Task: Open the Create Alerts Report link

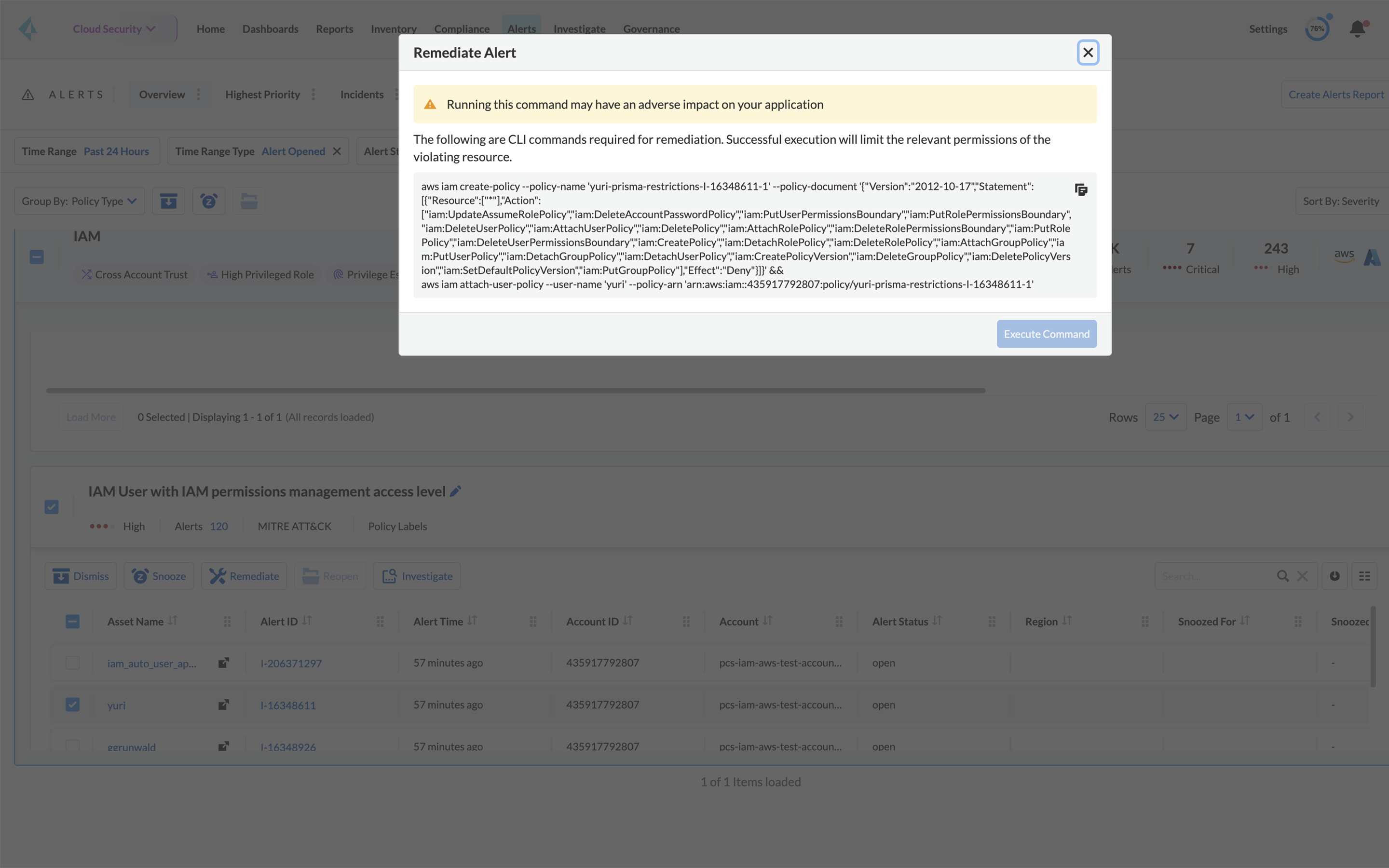Action: pyautogui.click(x=1335, y=94)
